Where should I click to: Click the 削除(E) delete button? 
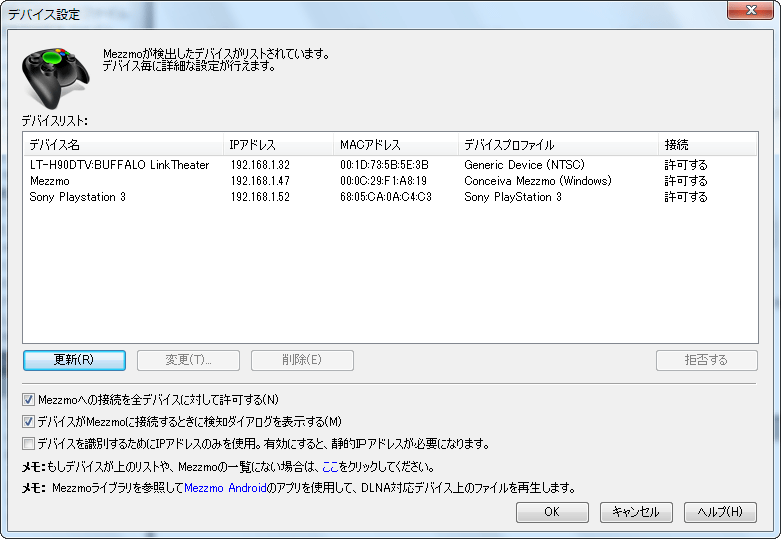point(302,360)
